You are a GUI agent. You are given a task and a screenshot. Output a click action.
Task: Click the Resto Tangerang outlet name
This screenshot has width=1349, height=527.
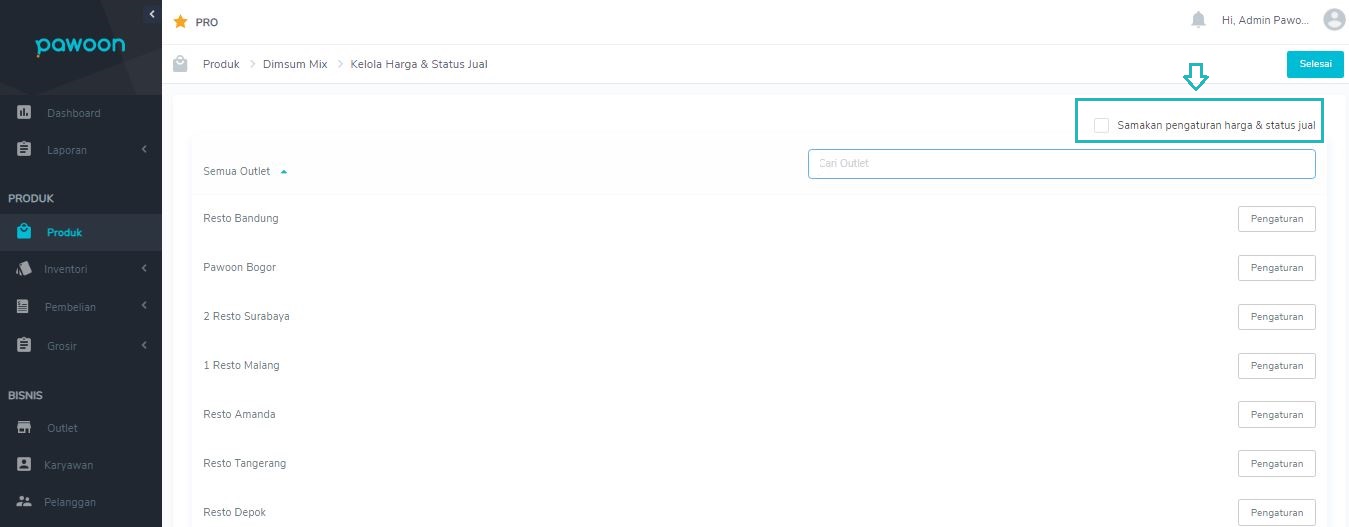click(x=245, y=463)
